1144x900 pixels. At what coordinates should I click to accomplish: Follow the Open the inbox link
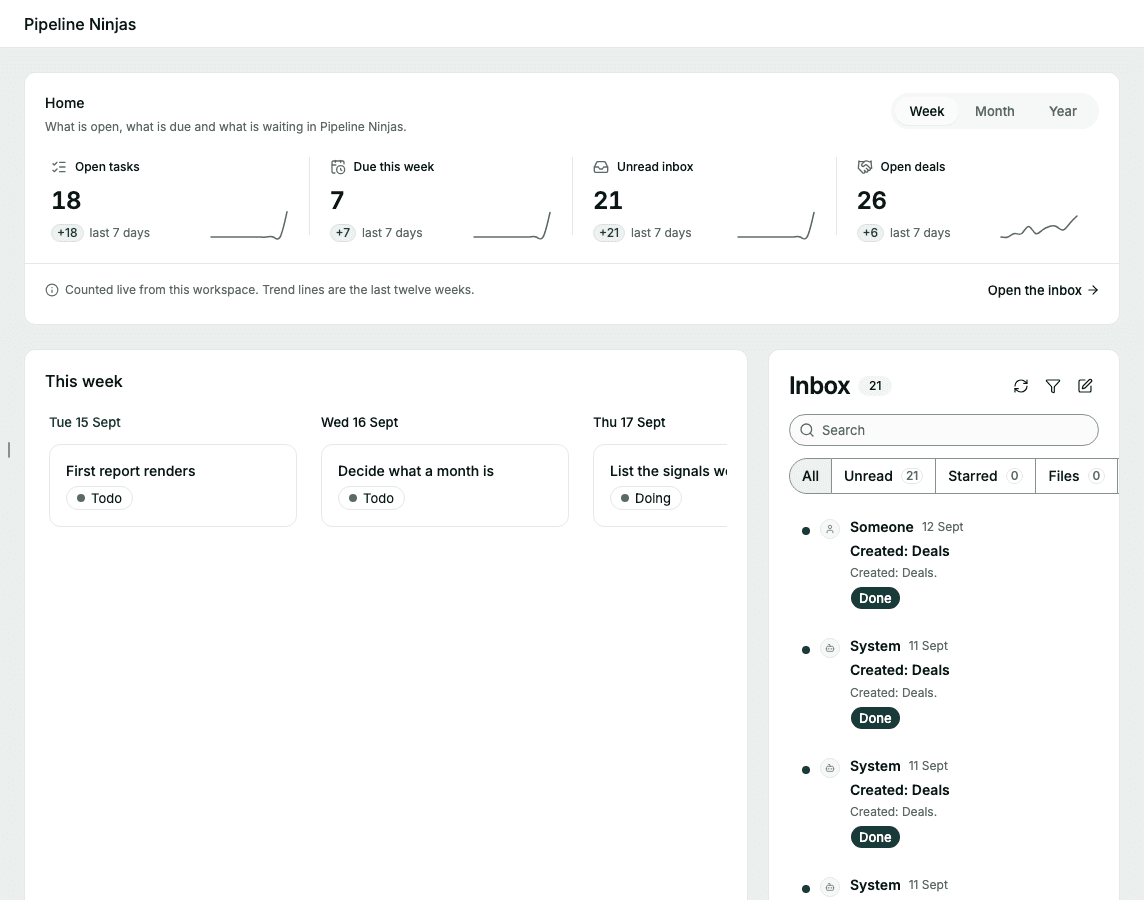coord(1043,290)
